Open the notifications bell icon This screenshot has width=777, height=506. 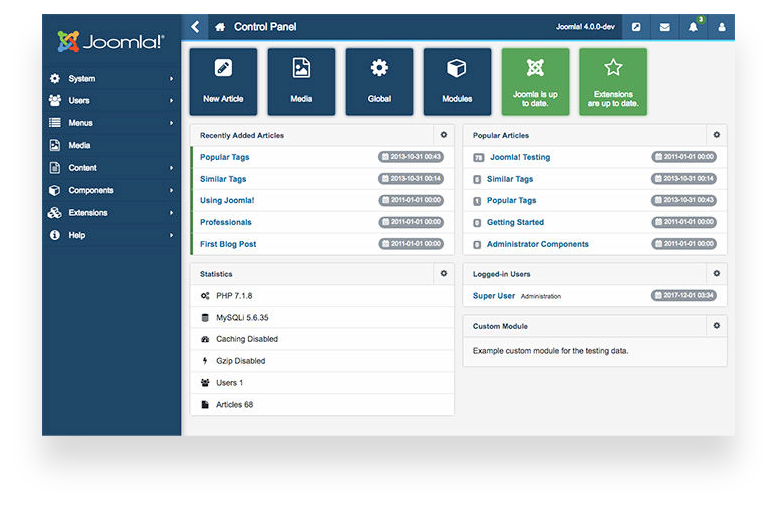pos(693,27)
